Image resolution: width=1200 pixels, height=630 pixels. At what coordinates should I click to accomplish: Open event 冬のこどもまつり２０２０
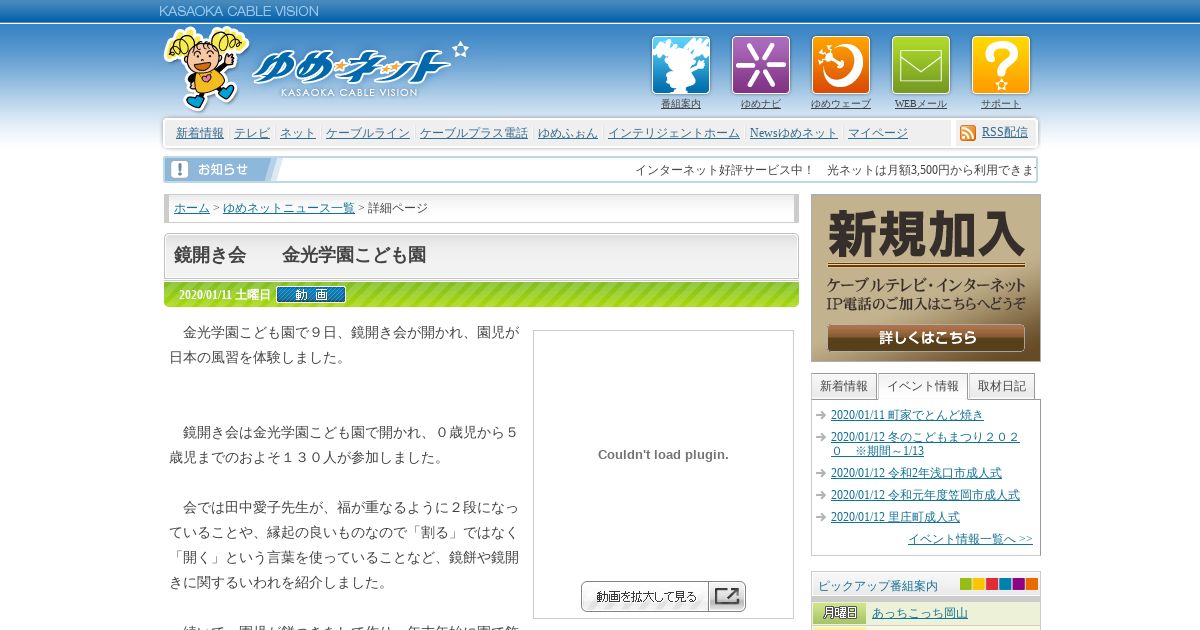click(925, 444)
